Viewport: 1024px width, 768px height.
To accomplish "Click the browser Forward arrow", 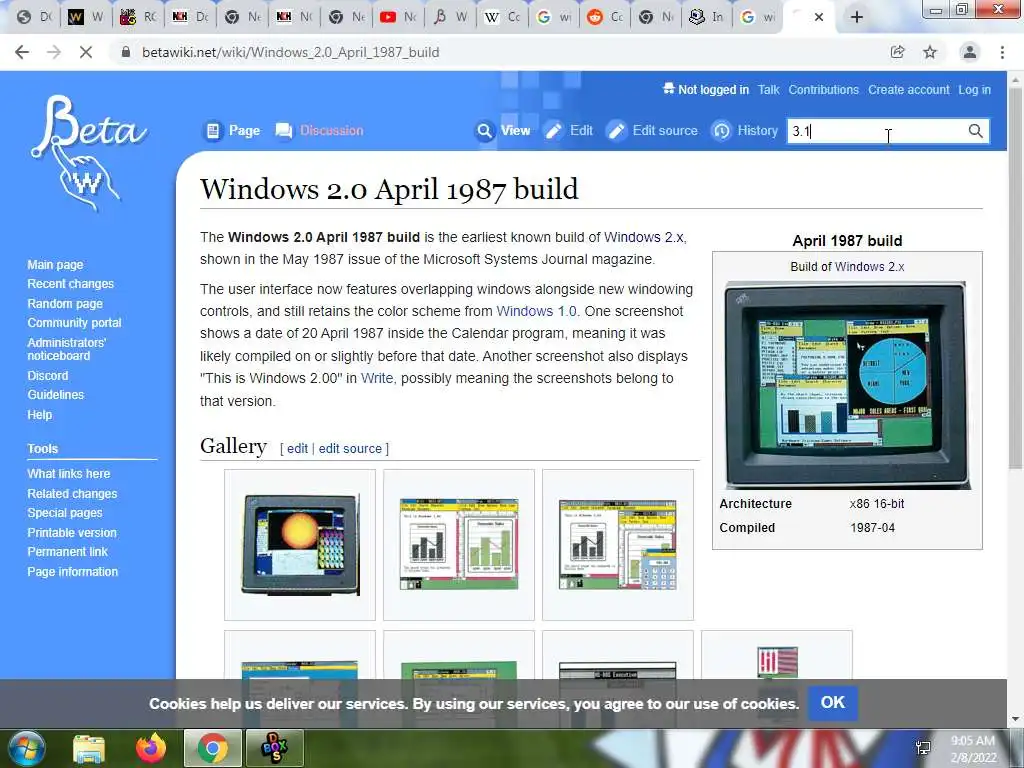I will coord(54,52).
